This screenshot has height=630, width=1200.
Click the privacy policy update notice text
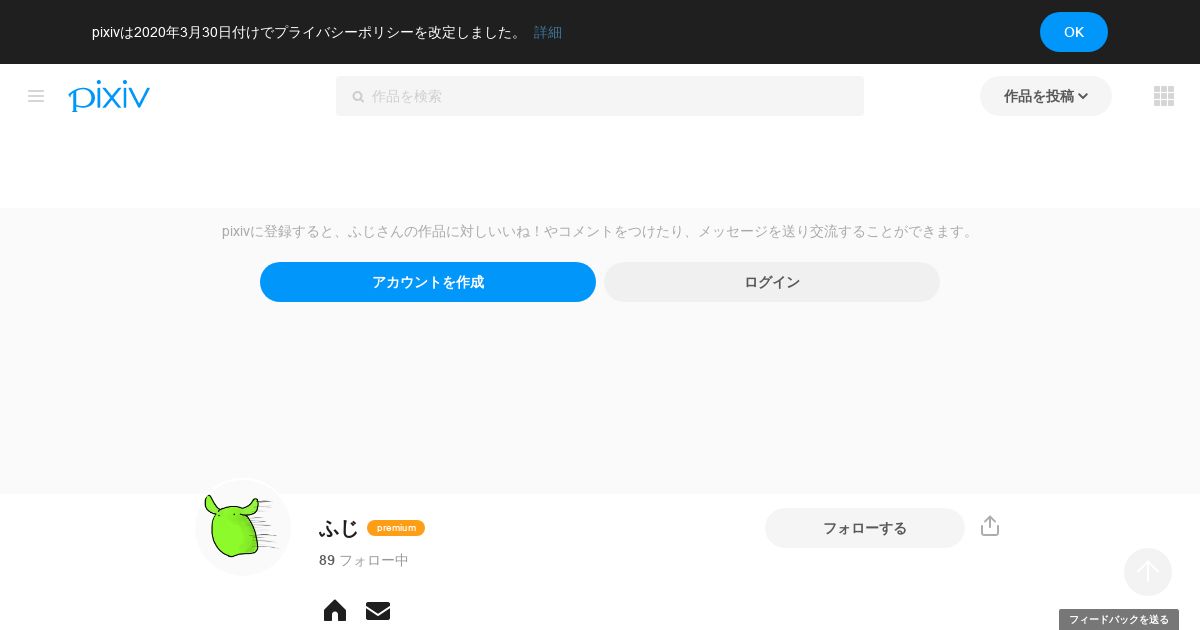[x=308, y=32]
